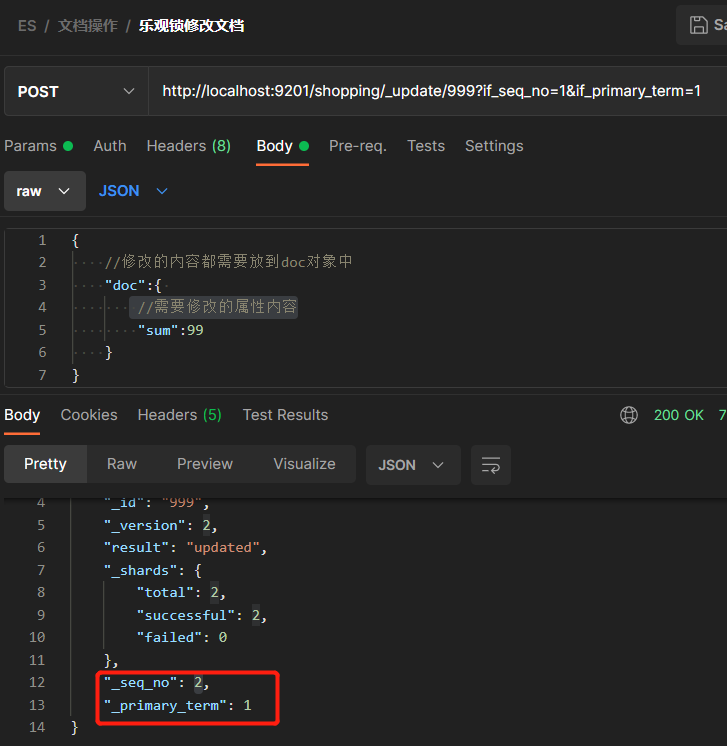
Task: Click the request URL input field
Action: (x=438, y=91)
